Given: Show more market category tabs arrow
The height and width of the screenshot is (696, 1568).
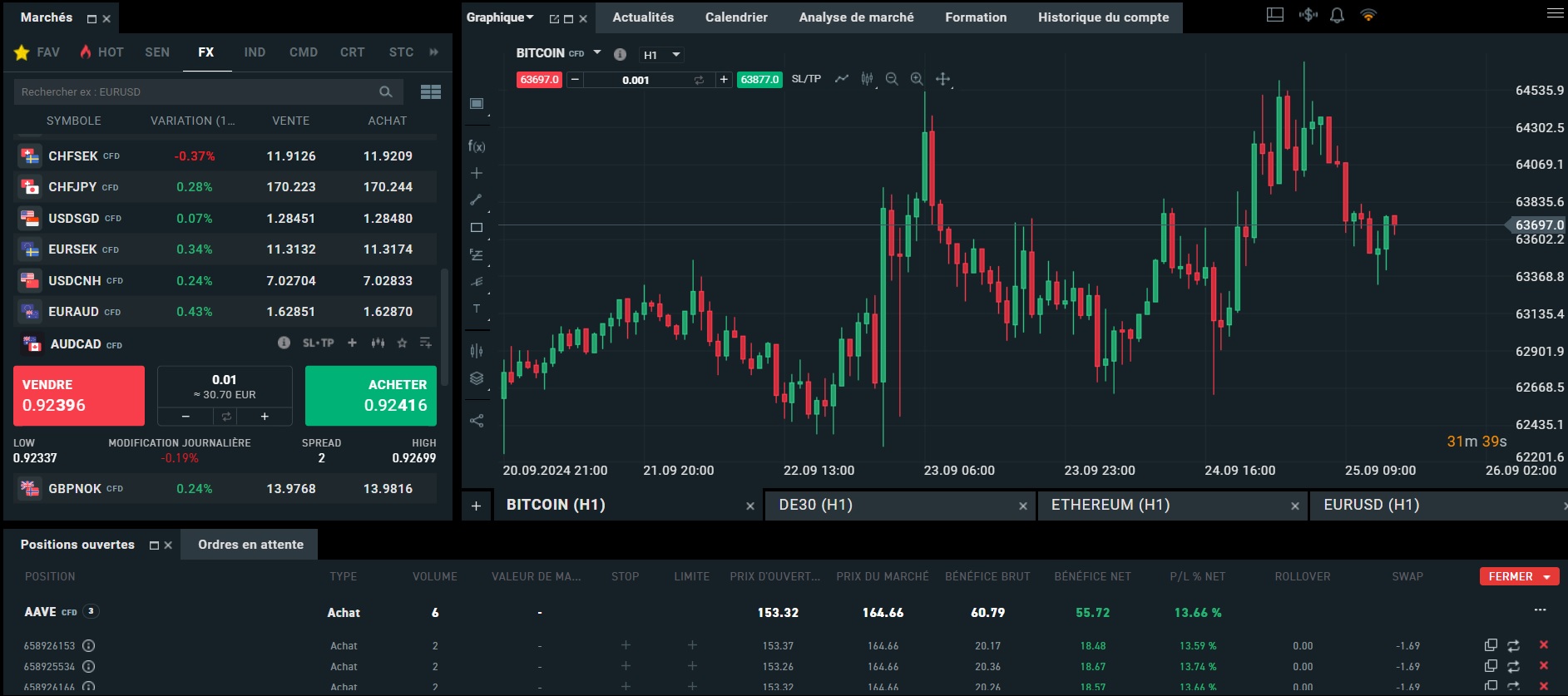Looking at the screenshot, I should (x=433, y=52).
